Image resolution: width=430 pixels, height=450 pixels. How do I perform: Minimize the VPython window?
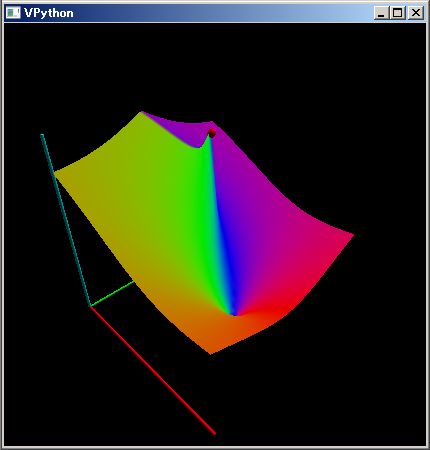381,13
